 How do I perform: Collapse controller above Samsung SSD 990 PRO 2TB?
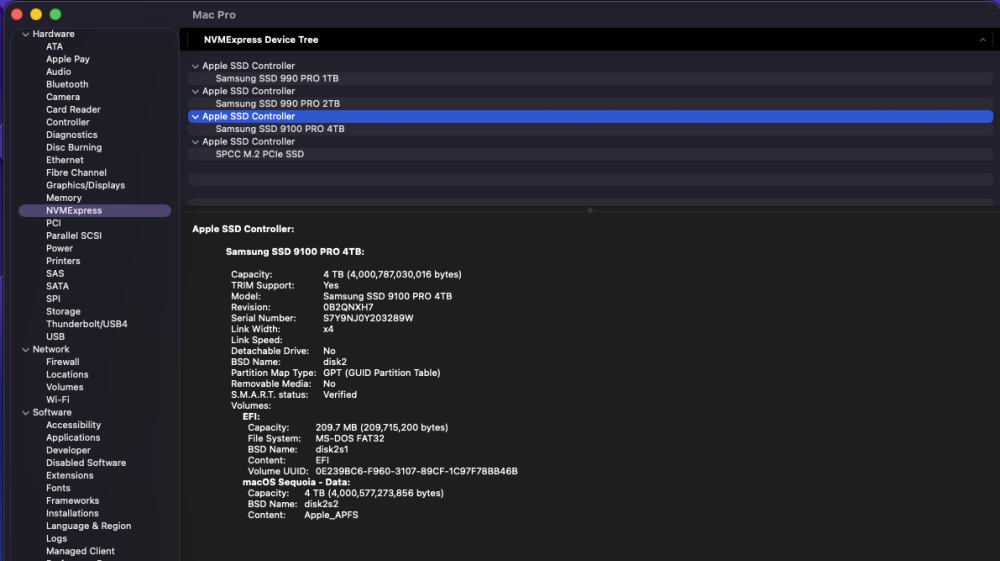(195, 92)
